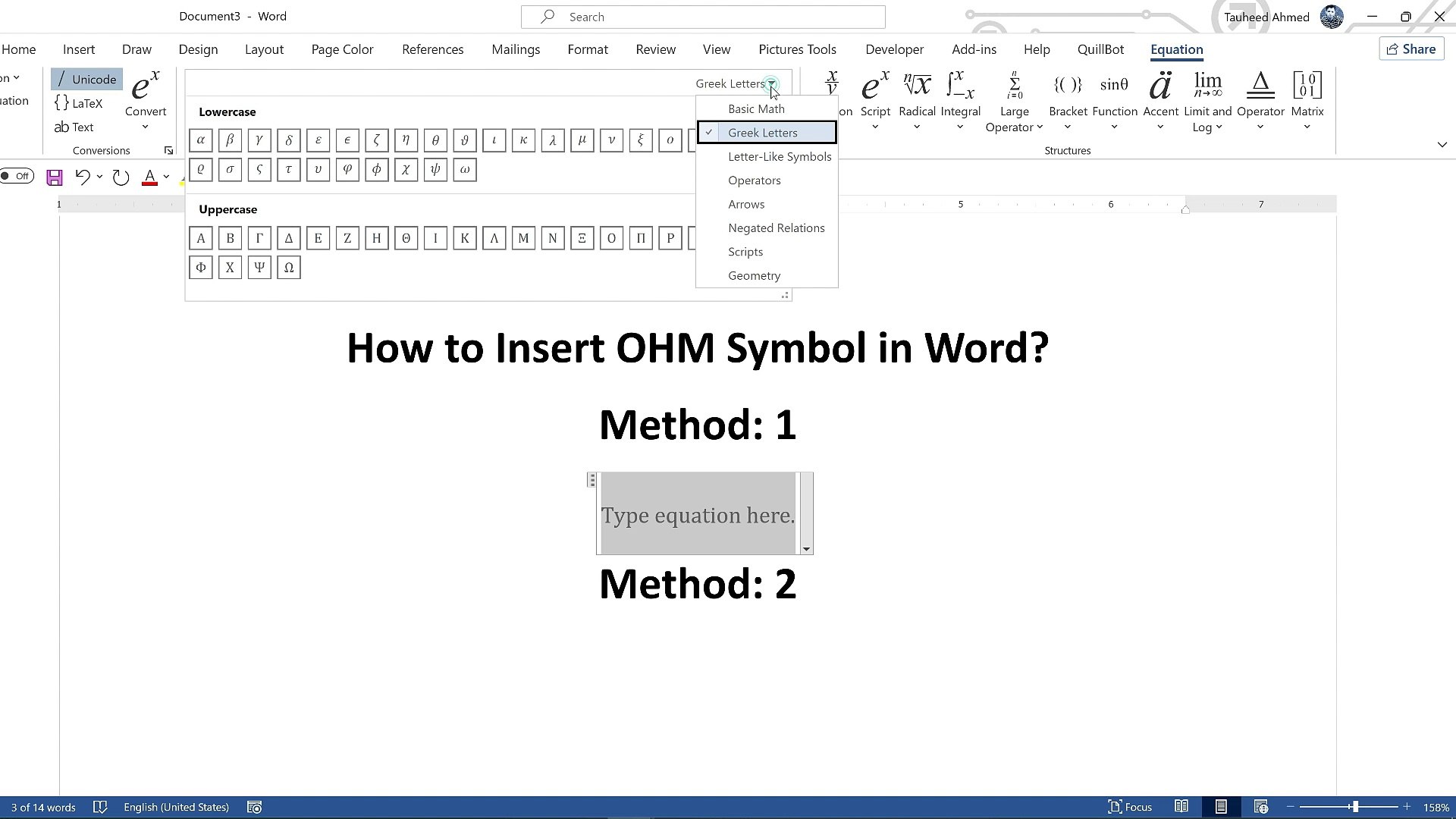
Task: Open the Radical structure gallery
Action: click(917, 99)
